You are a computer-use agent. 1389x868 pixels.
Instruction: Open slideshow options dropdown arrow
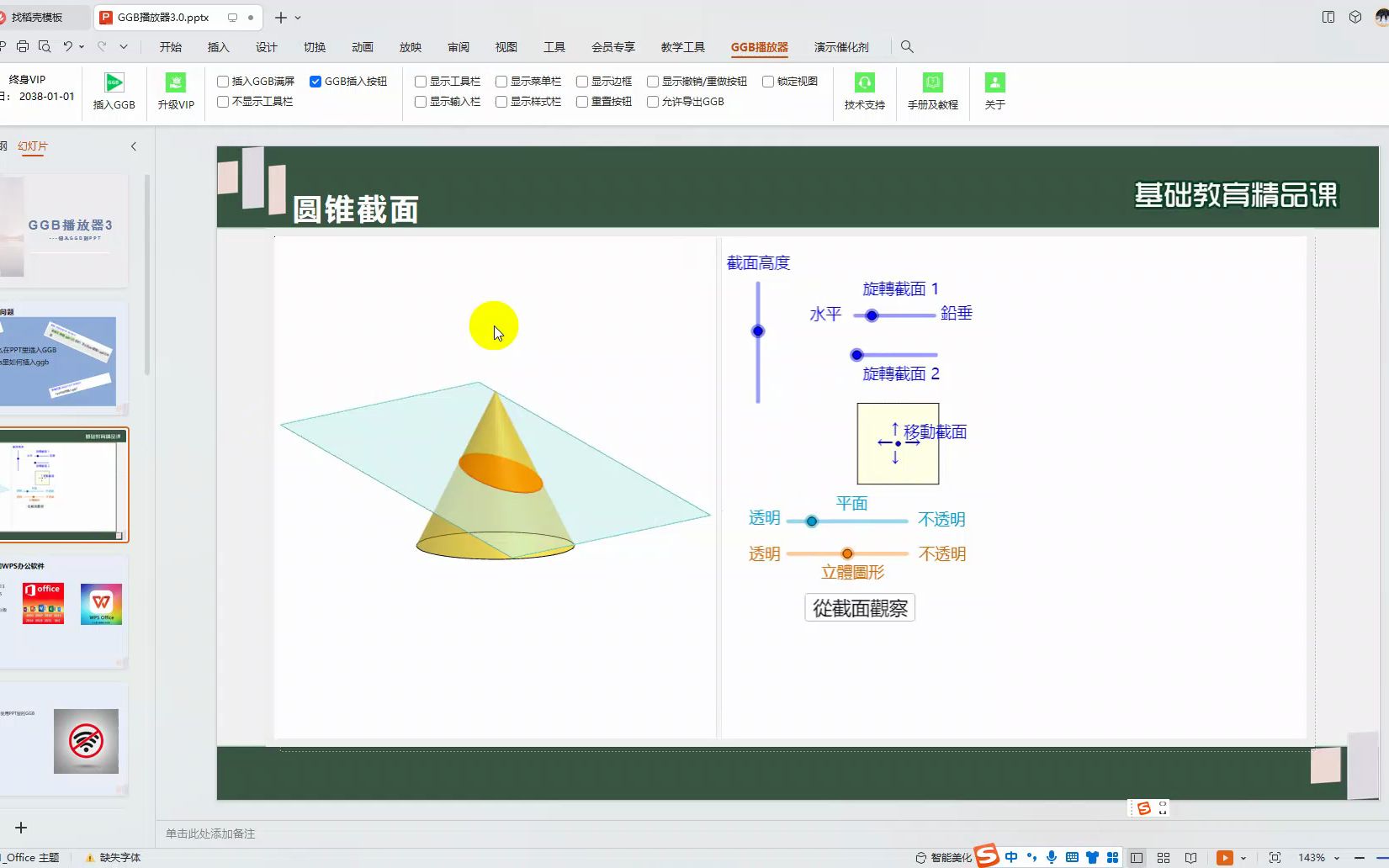tap(1243, 858)
